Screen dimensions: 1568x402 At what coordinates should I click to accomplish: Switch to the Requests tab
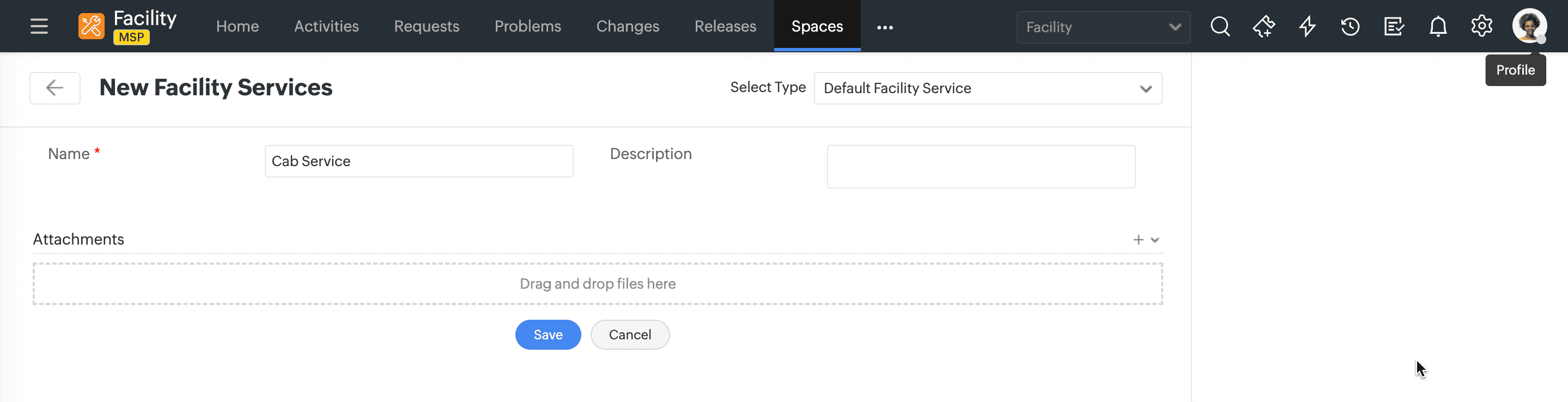[426, 26]
